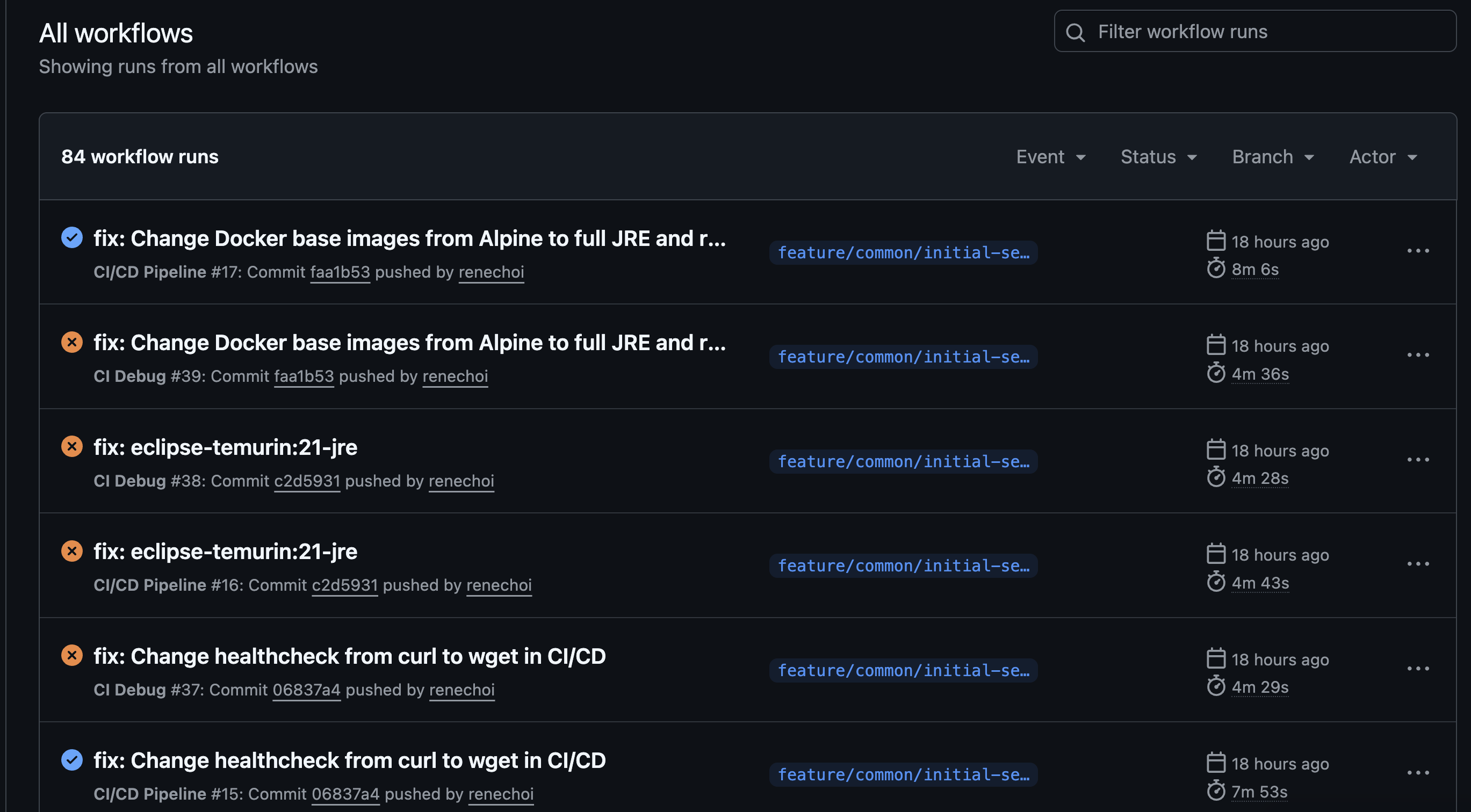
Task: Click success status icon of CI/CD Pipeline #17
Action: pyautogui.click(x=72, y=237)
